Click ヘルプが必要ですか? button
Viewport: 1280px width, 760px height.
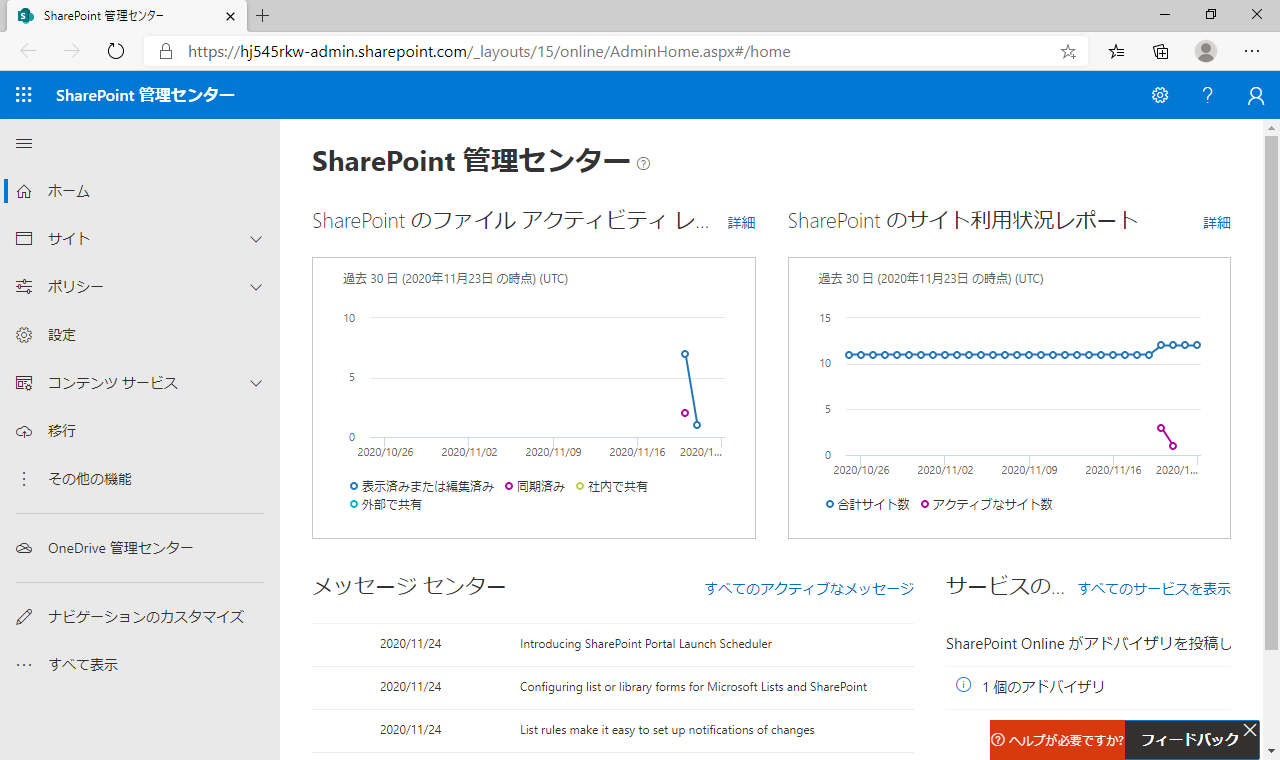(x=1057, y=740)
